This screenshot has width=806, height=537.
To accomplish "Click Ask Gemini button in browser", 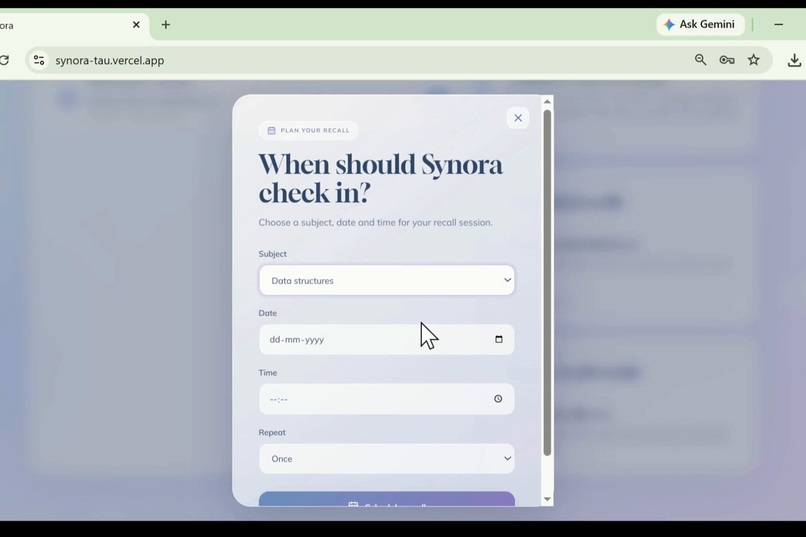I will pos(700,25).
